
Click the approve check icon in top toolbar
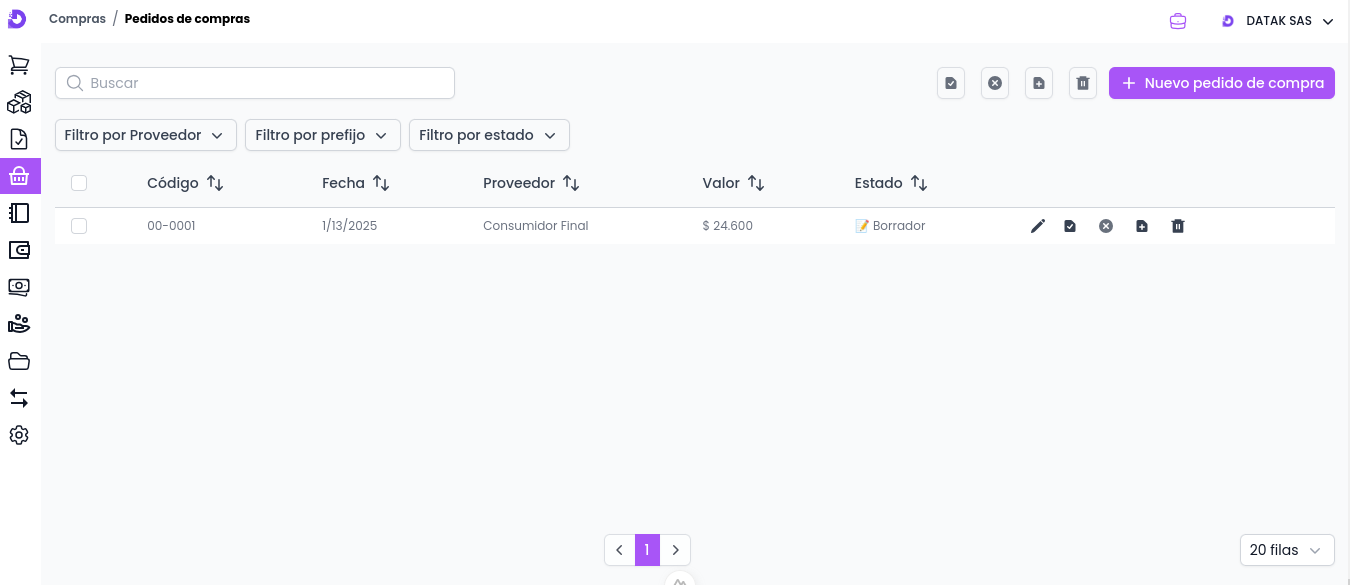[x=951, y=83]
